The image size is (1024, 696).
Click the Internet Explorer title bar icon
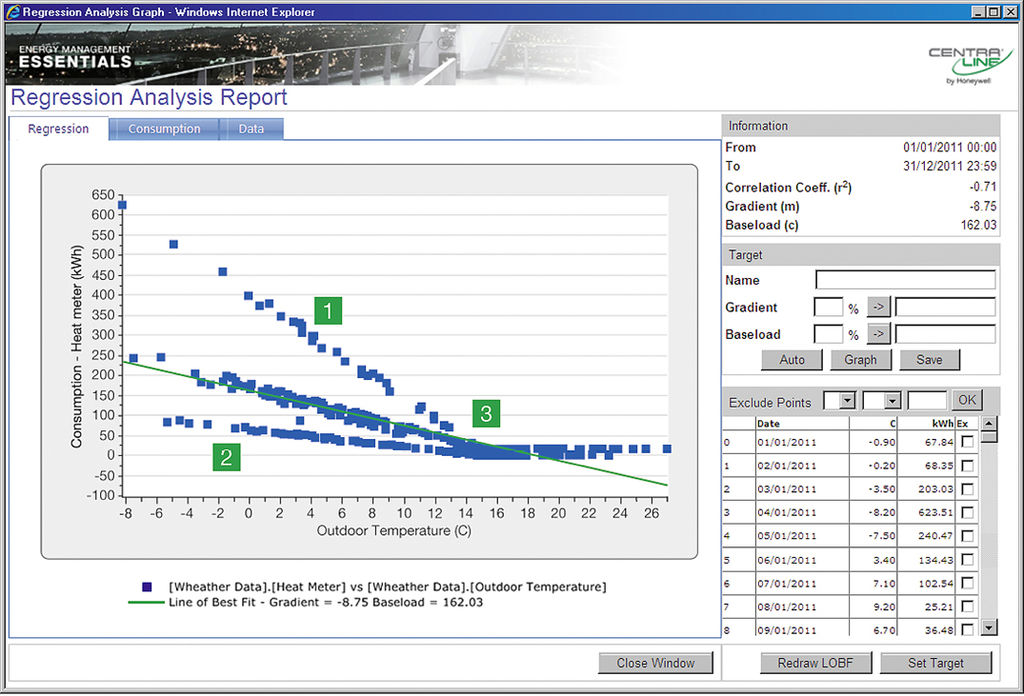(x=12, y=12)
